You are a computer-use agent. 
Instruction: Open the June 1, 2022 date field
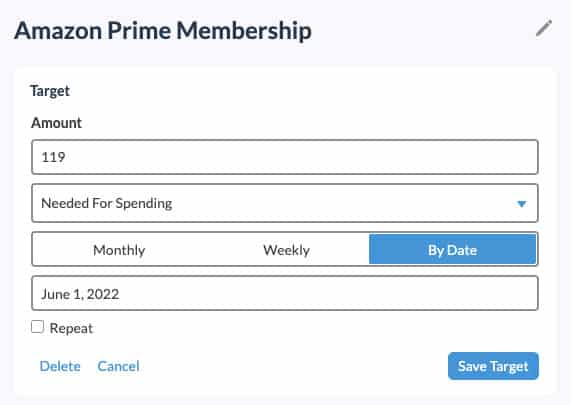point(285,293)
